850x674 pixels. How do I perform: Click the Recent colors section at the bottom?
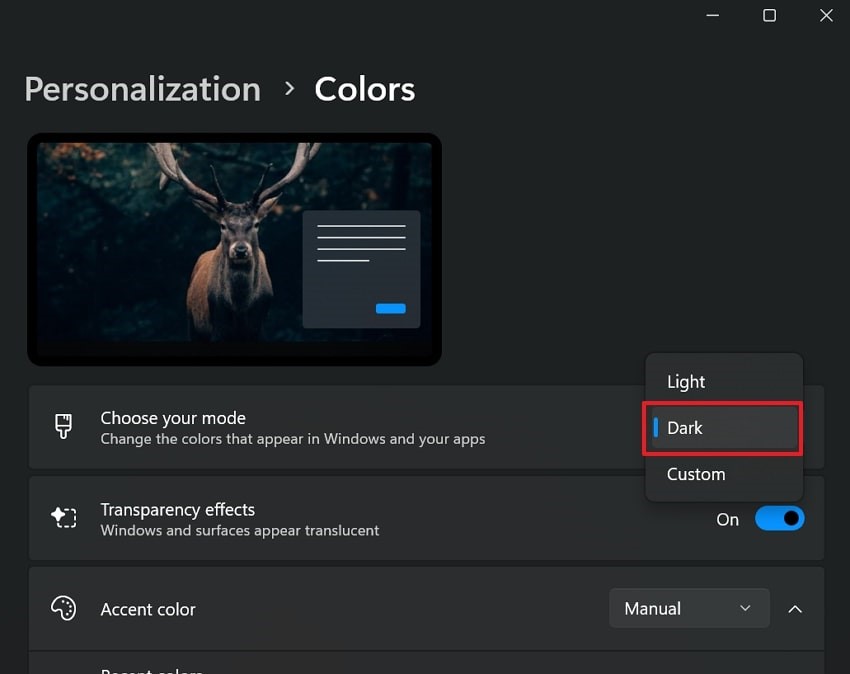tap(152, 668)
